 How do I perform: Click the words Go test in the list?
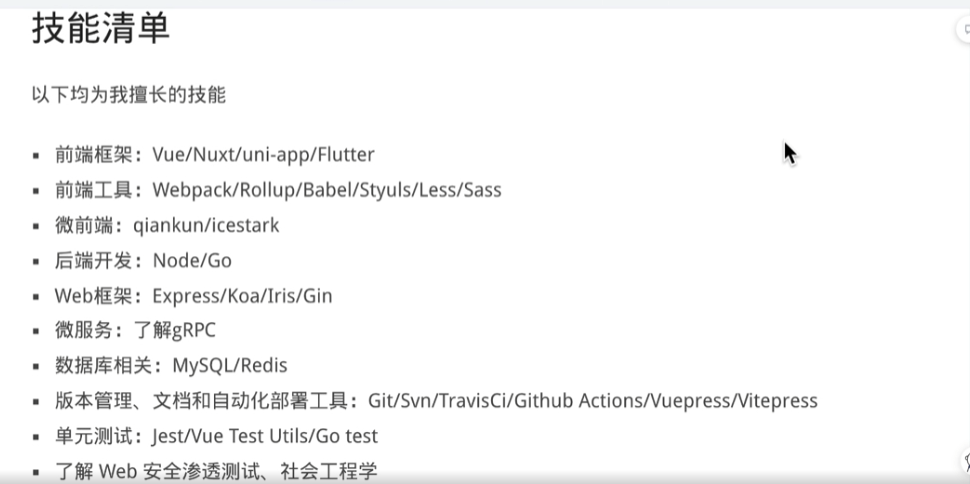coord(347,436)
